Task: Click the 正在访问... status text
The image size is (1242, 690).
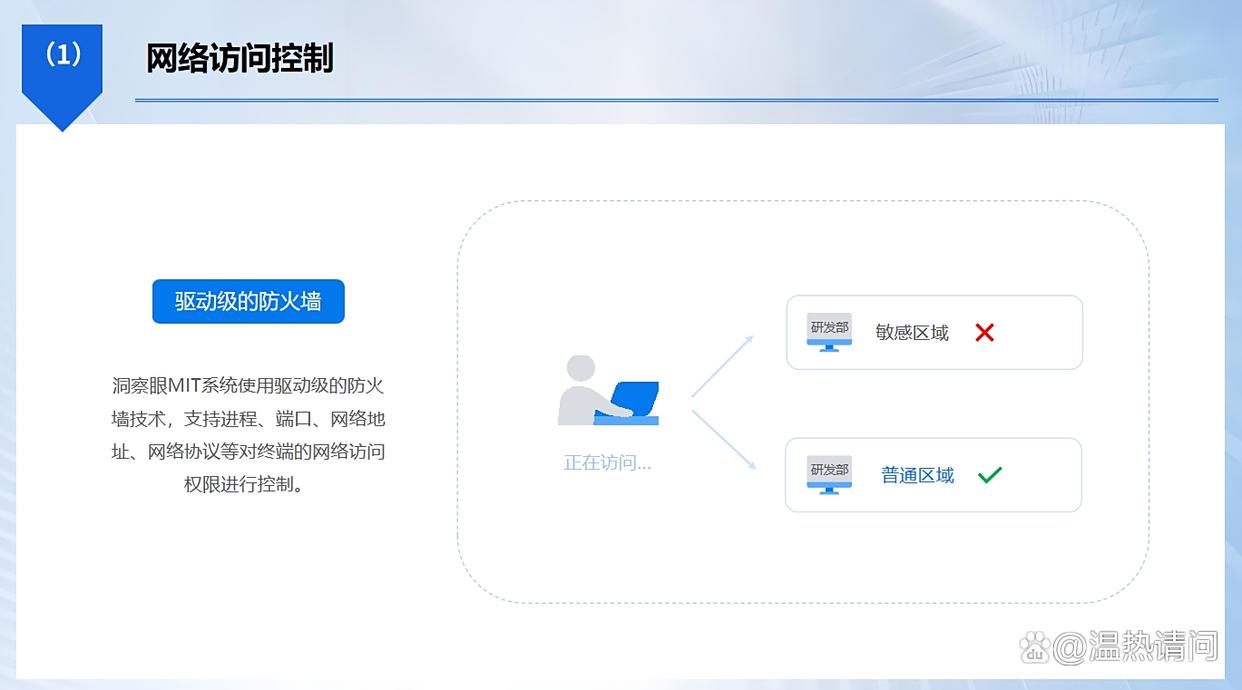Action: coord(608,463)
